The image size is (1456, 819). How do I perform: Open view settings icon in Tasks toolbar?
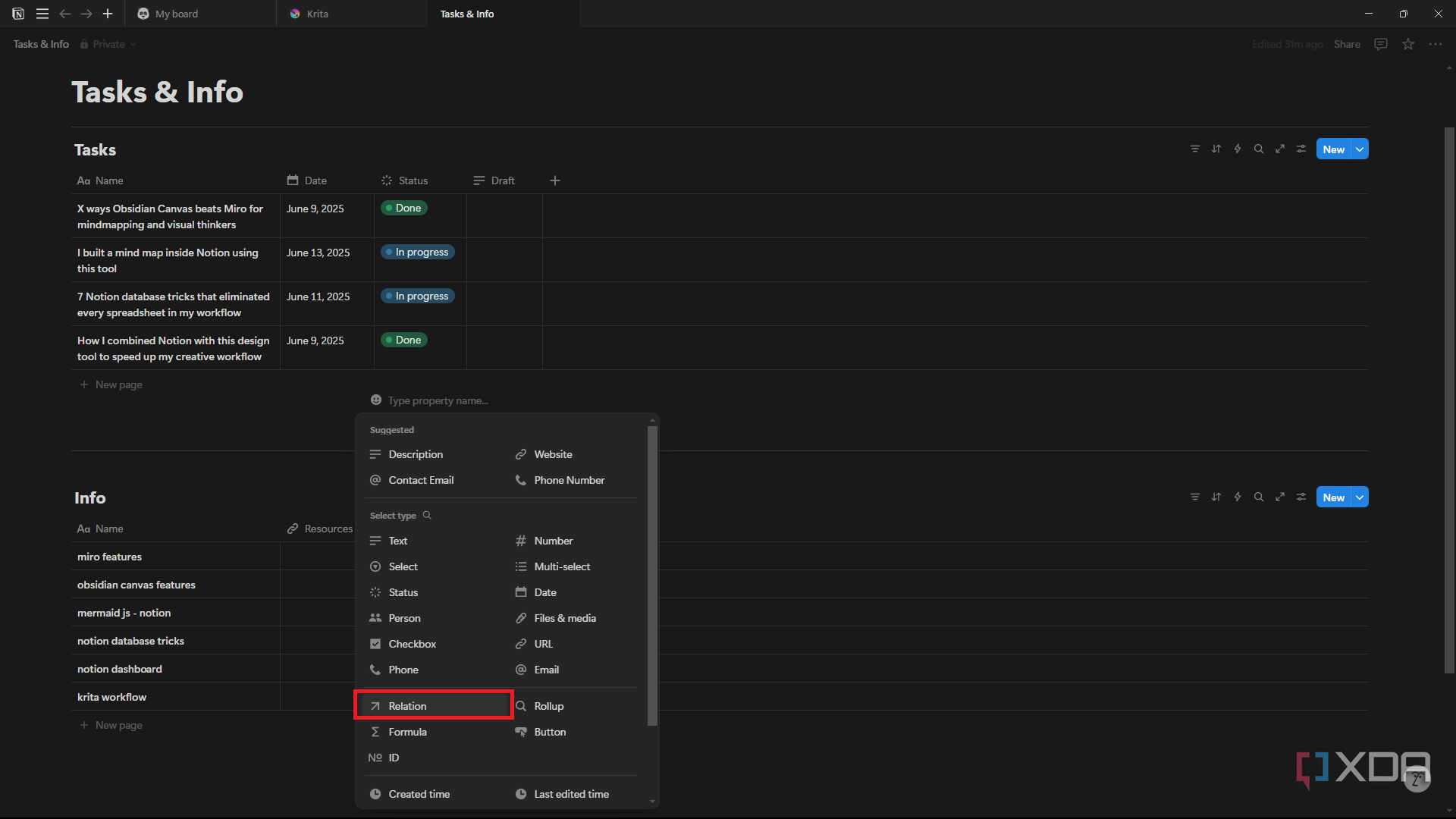click(x=1301, y=149)
